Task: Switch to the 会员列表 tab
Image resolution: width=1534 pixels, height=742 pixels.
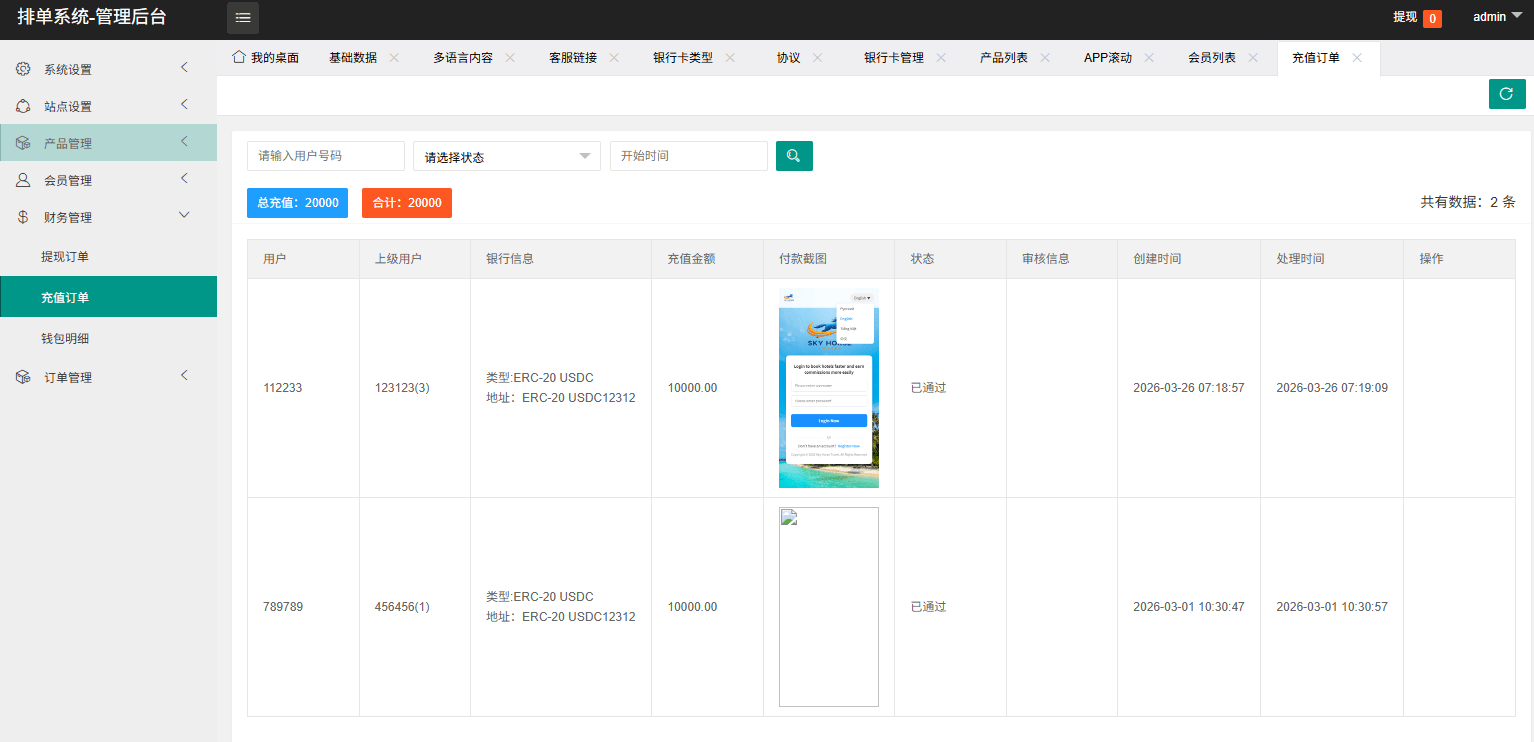Action: (x=1211, y=58)
